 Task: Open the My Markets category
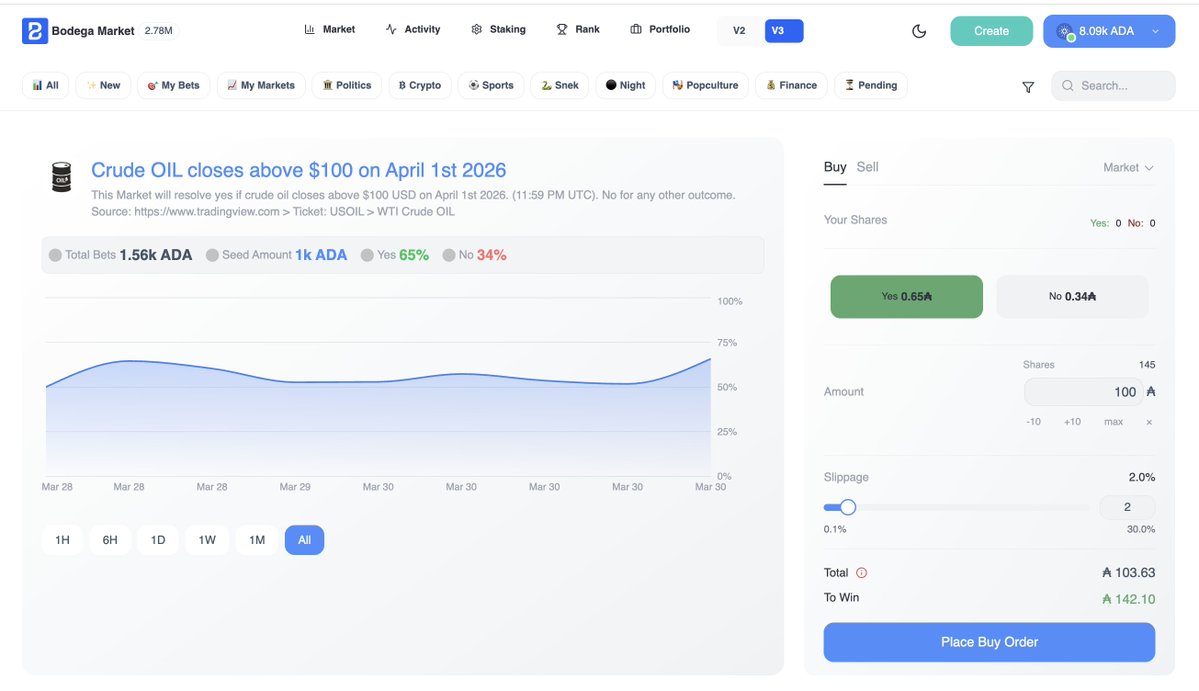tap(261, 86)
